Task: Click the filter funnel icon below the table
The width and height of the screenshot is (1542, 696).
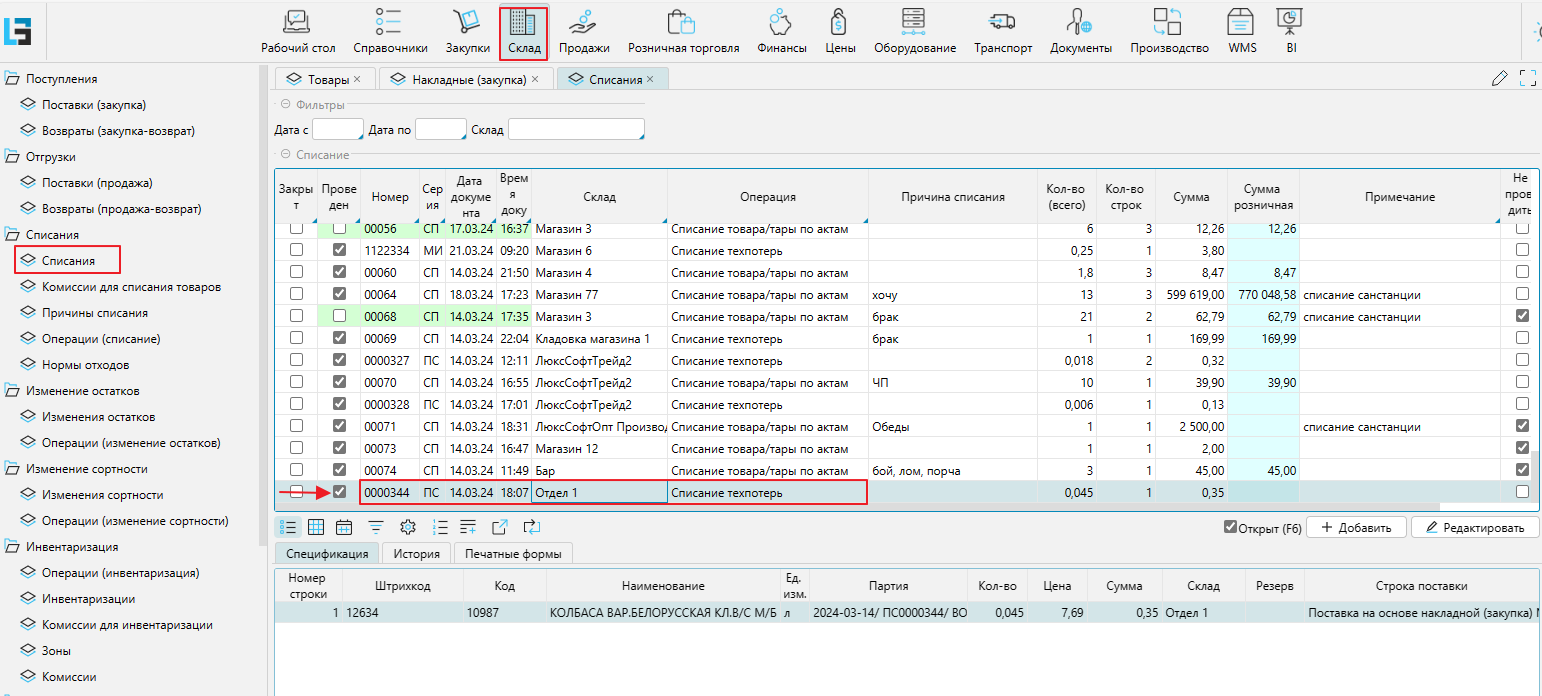Action: pyautogui.click(x=376, y=527)
